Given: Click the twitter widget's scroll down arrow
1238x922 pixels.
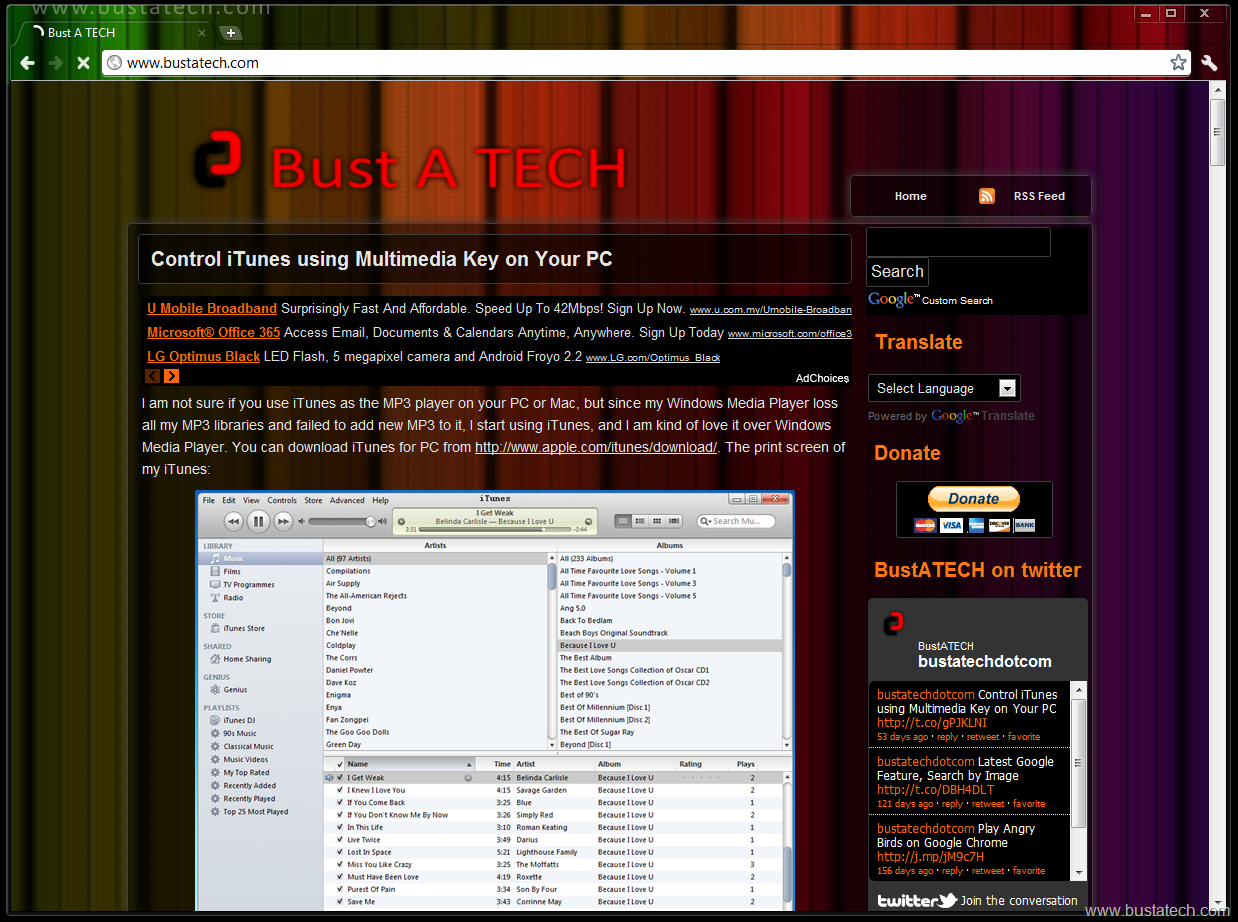Looking at the screenshot, I should pyautogui.click(x=1079, y=872).
